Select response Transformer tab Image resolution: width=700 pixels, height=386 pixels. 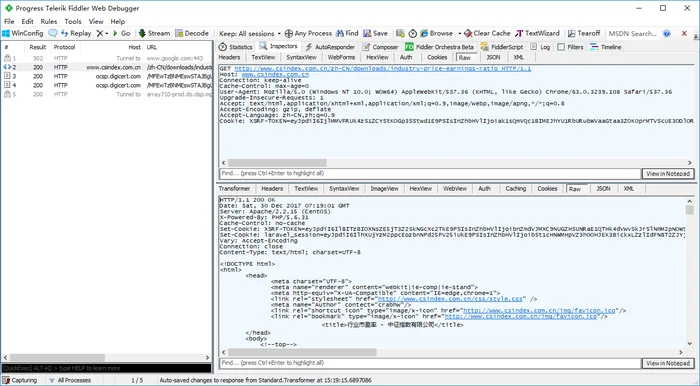[x=234, y=189]
